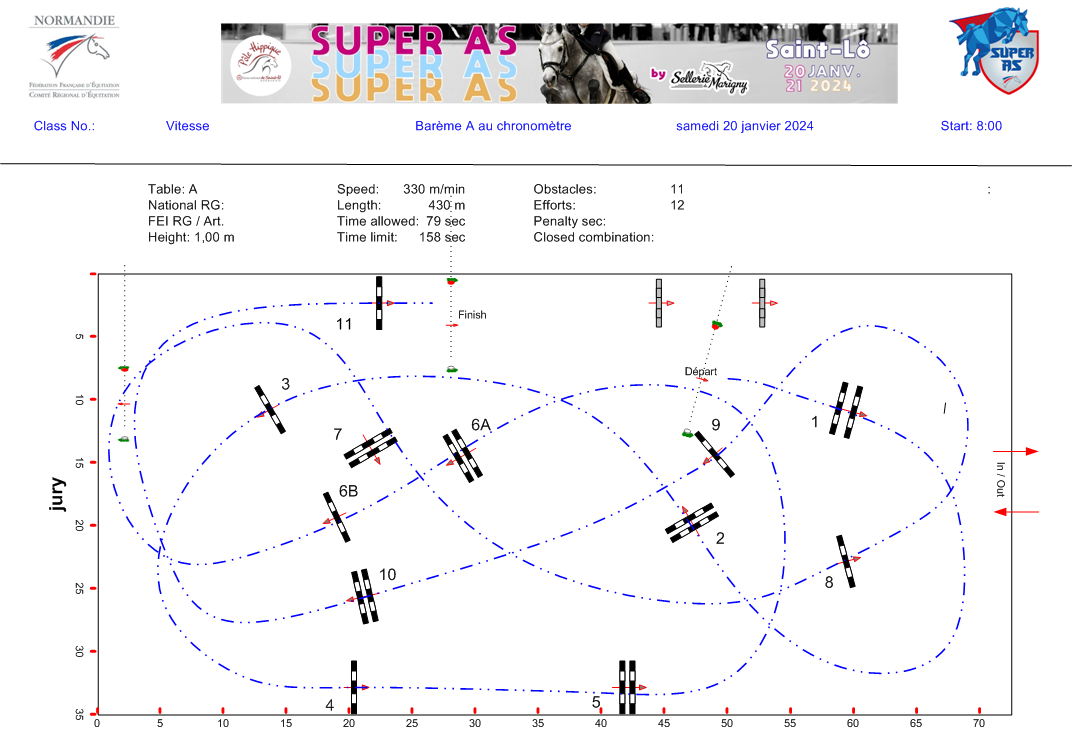
Task: Click obstacle 10 oxer
Action: click(366, 597)
